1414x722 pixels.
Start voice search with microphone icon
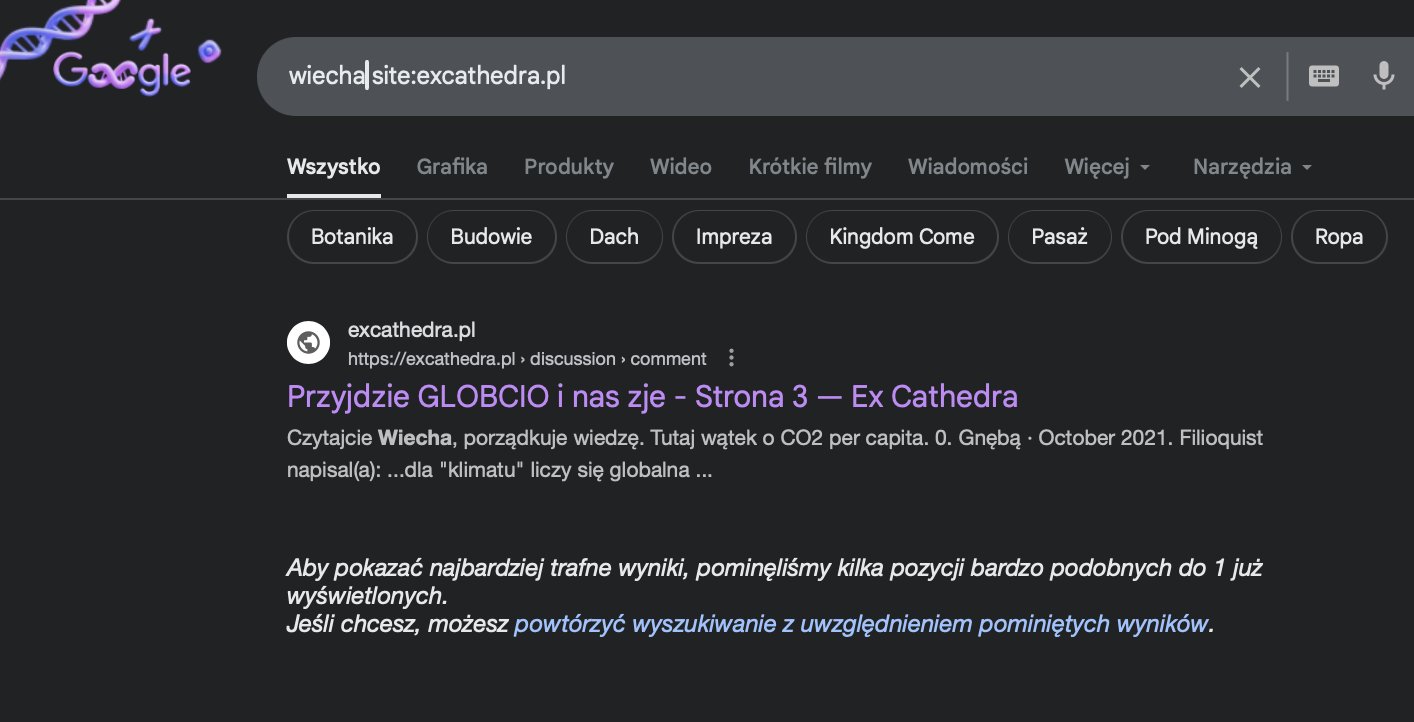click(x=1384, y=76)
